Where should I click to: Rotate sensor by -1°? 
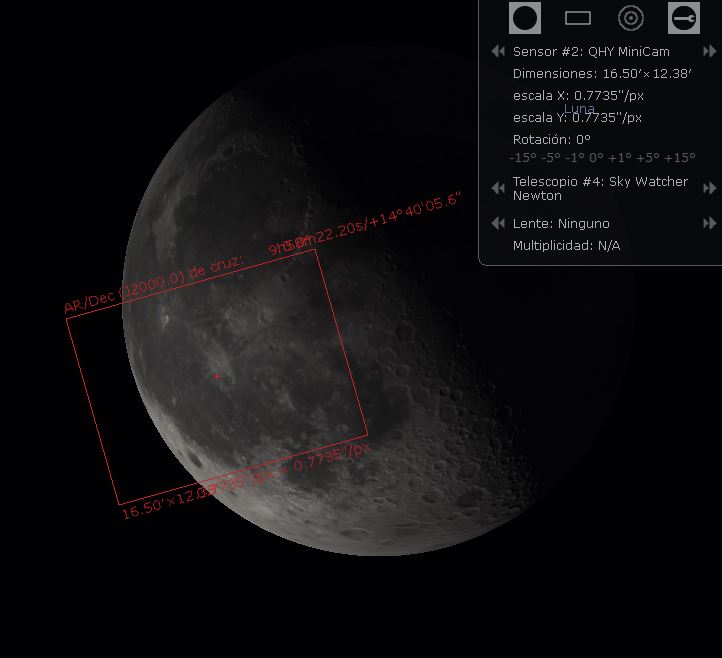[x=576, y=158]
